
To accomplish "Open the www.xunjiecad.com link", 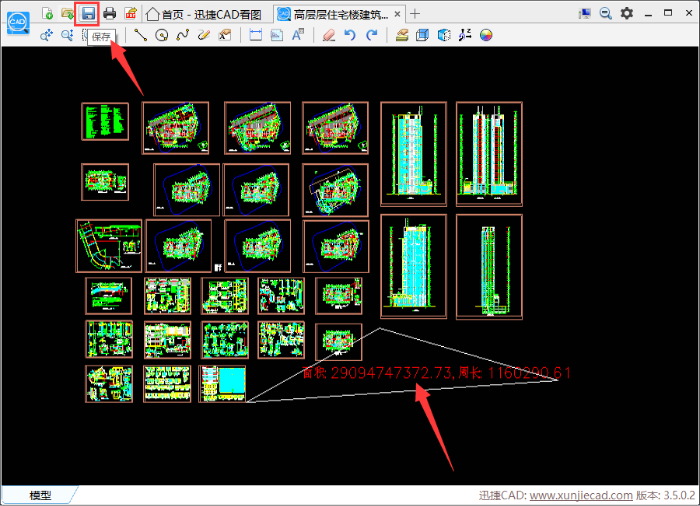I will click(580, 495).
